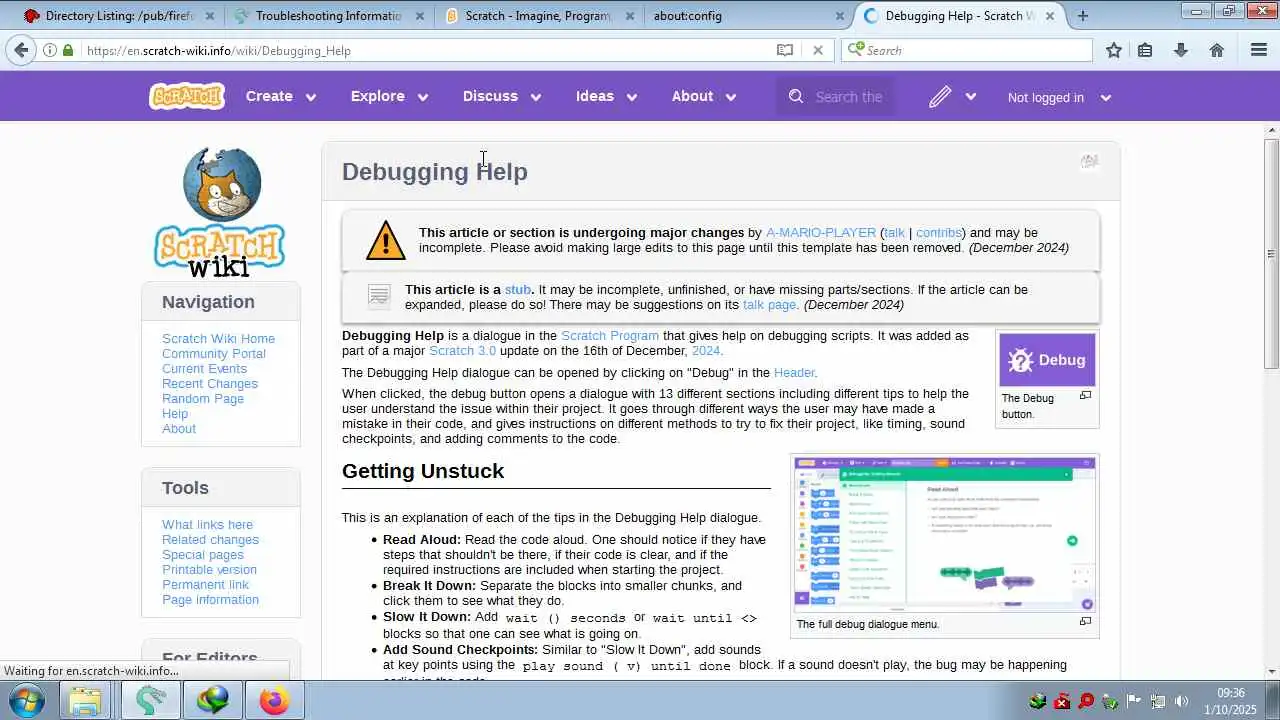Click the wiki Search the wiki field

pos(849,97)
